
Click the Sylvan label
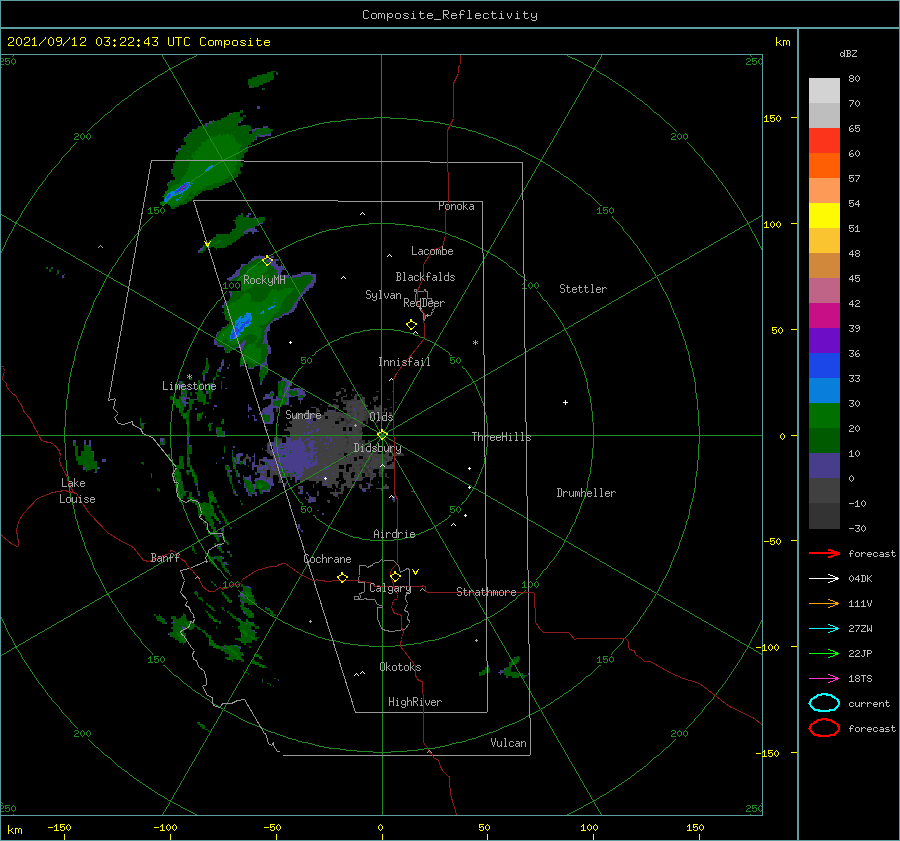pos(383,295)
